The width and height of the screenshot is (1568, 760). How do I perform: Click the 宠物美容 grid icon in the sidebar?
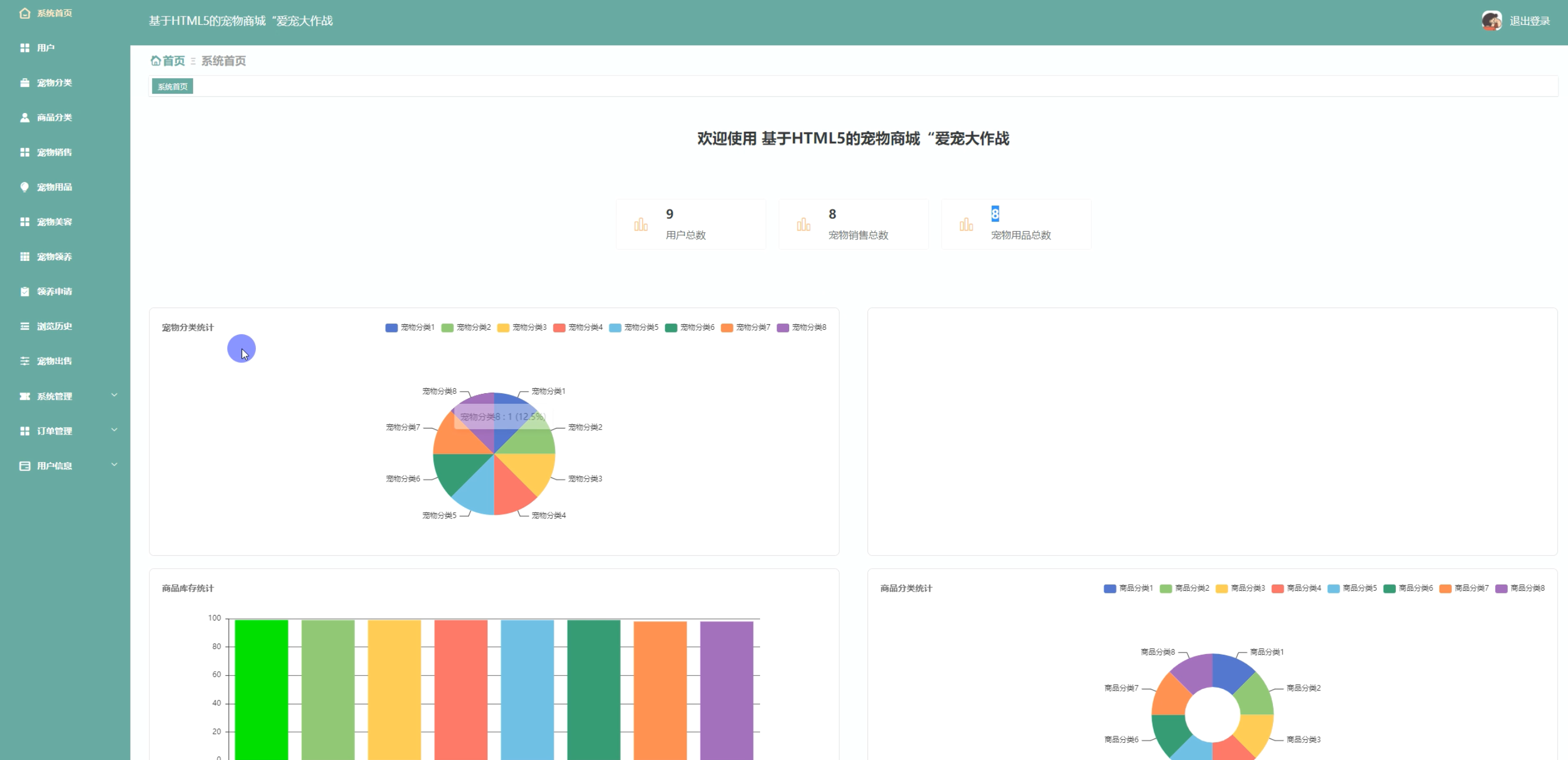[24, 222]
